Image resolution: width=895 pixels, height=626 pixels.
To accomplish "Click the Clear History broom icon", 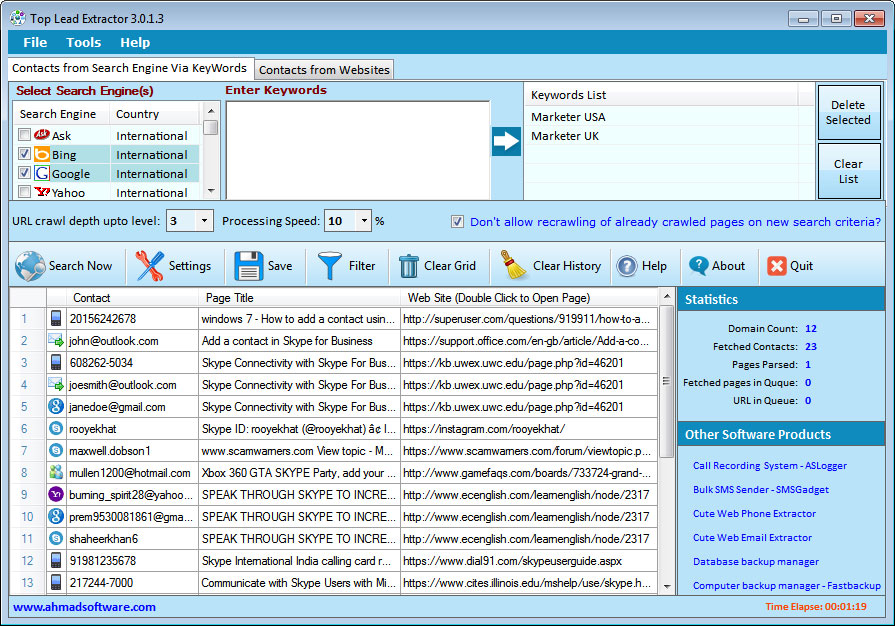I will click(x=514, y=266).
